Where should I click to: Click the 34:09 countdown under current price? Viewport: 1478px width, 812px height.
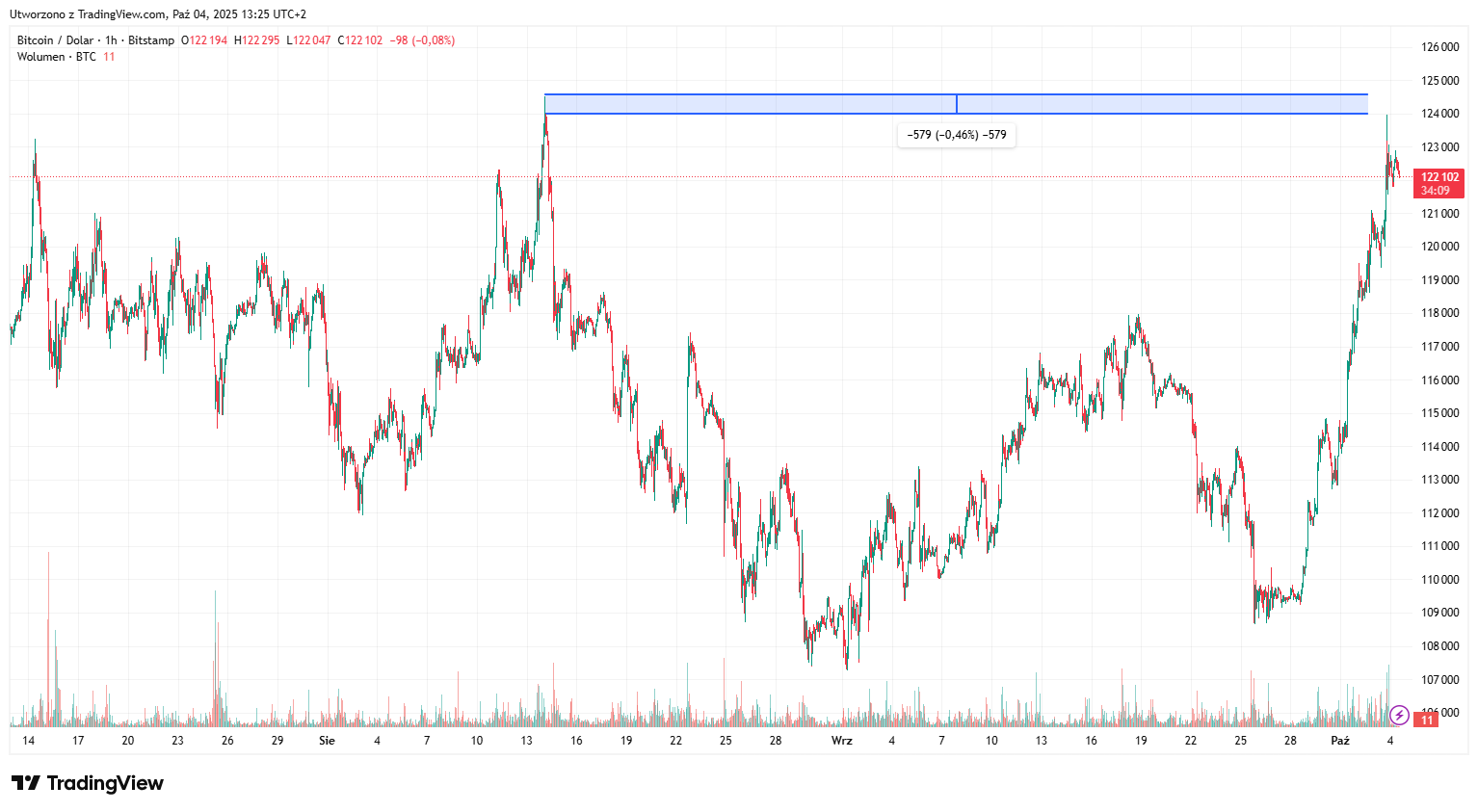coord(1435,191)
